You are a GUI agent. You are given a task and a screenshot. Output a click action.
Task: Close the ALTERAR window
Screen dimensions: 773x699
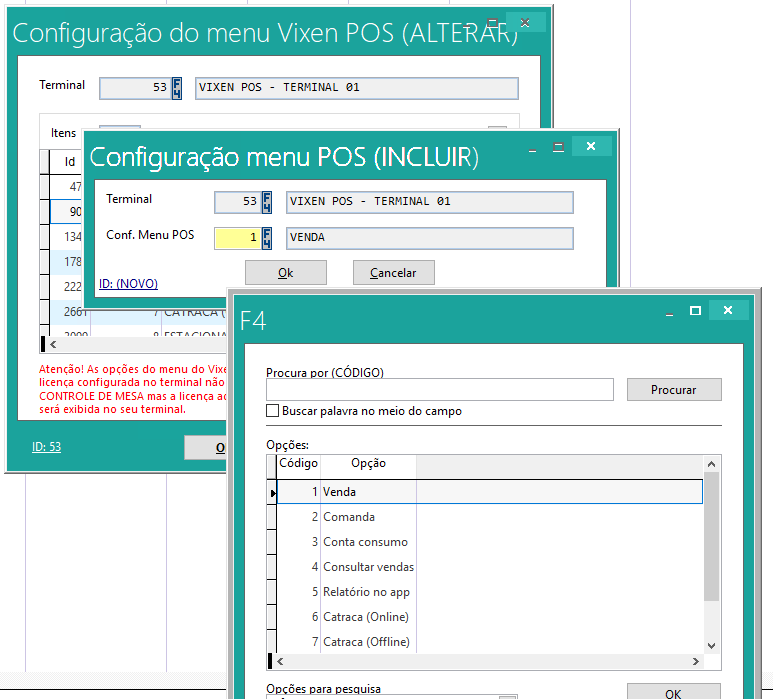(x=525, y=22)
